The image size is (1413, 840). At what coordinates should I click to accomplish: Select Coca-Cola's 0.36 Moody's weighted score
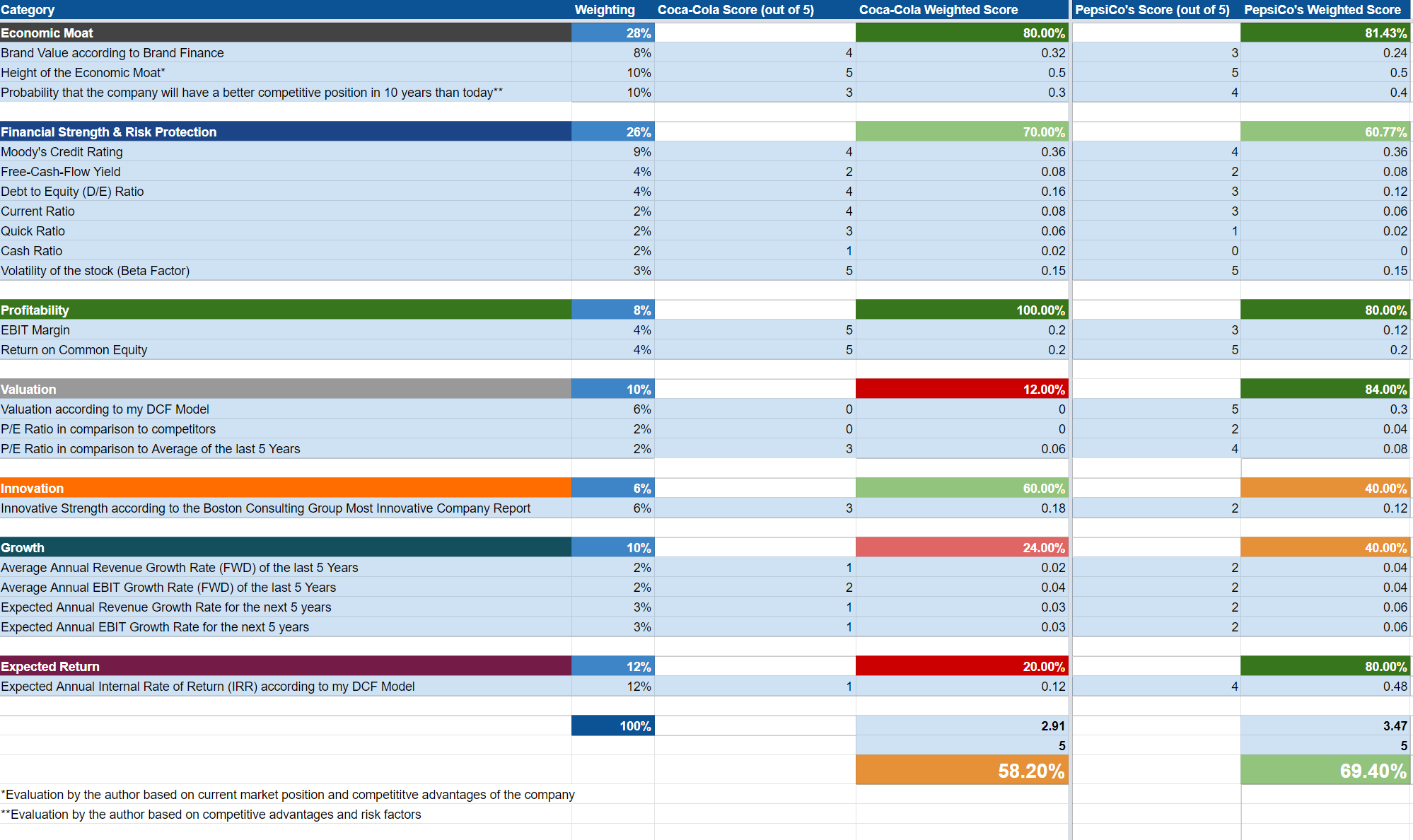pos(962,151)
